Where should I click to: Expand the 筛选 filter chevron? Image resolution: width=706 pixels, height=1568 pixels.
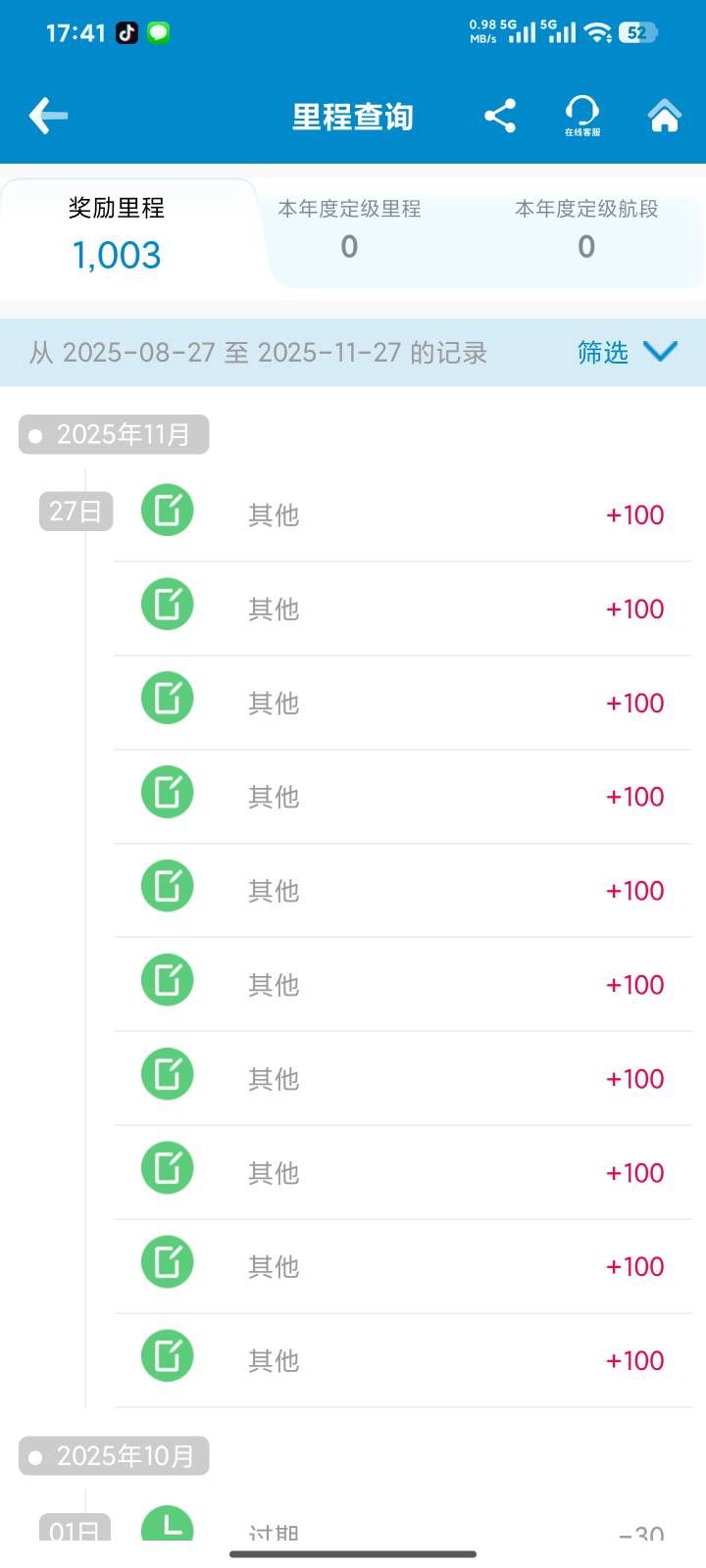tap(660, 352)
